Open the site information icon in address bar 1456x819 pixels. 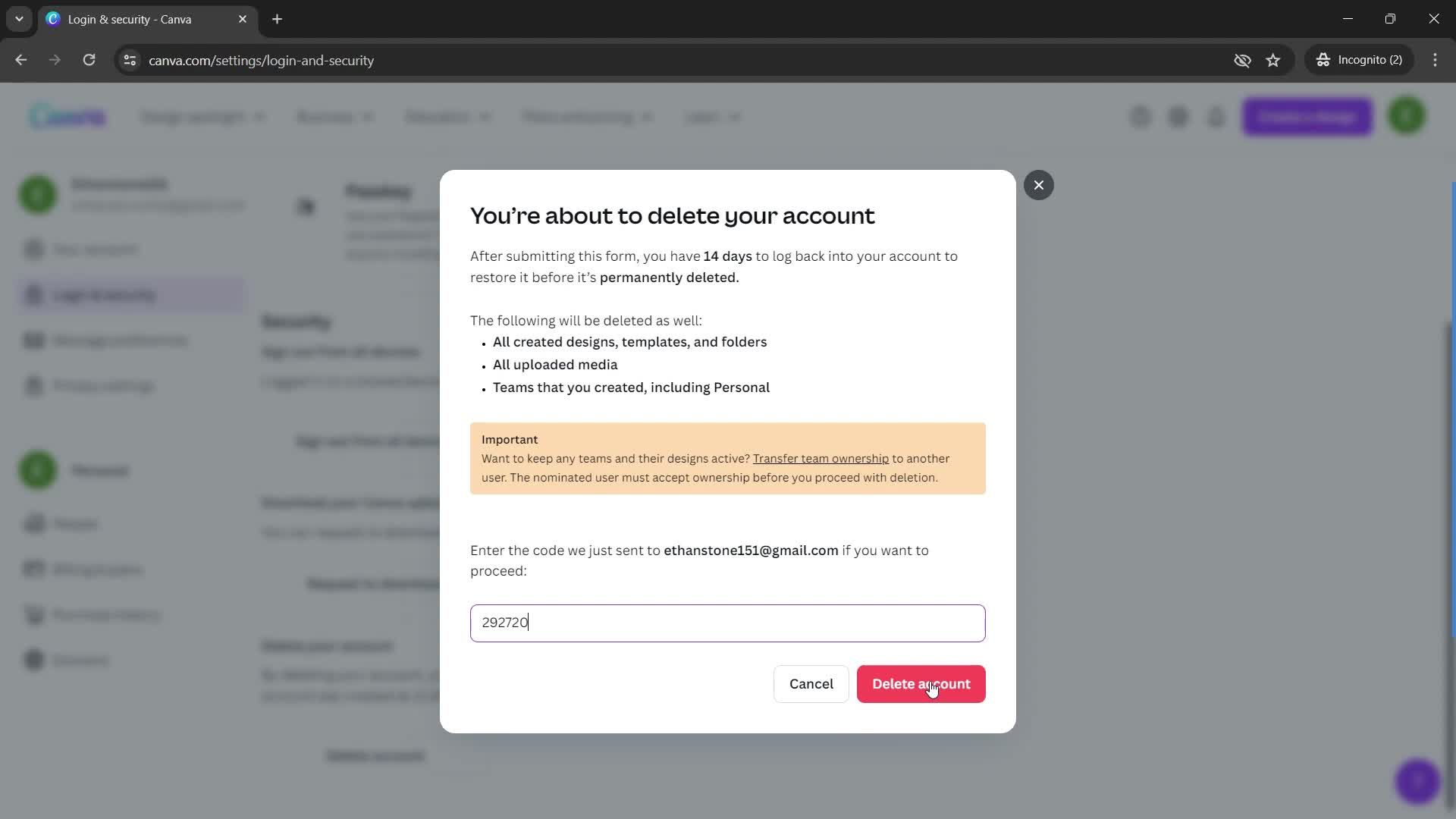point(130,60)
